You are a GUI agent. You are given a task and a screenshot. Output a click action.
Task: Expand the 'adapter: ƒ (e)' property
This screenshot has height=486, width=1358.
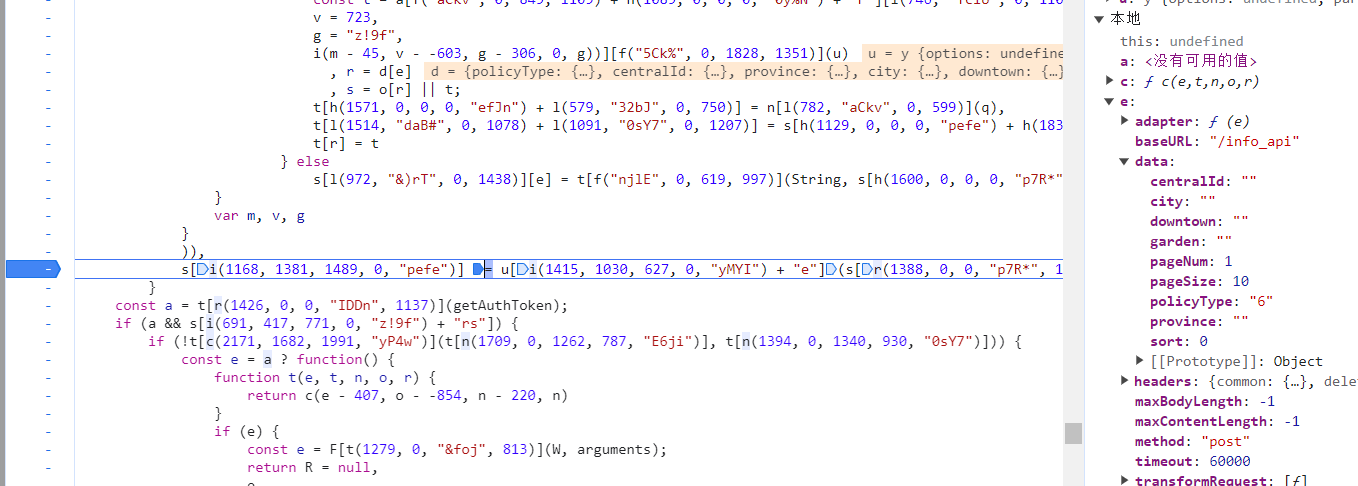pyautogui.click(x=1125, y=121)
